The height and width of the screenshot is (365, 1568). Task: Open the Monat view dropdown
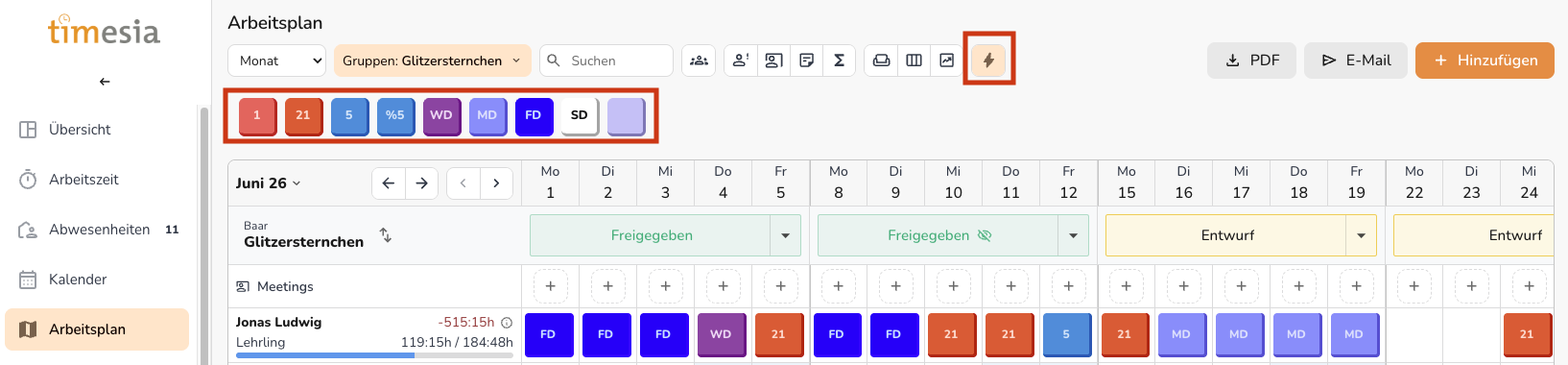coord(277,61)
